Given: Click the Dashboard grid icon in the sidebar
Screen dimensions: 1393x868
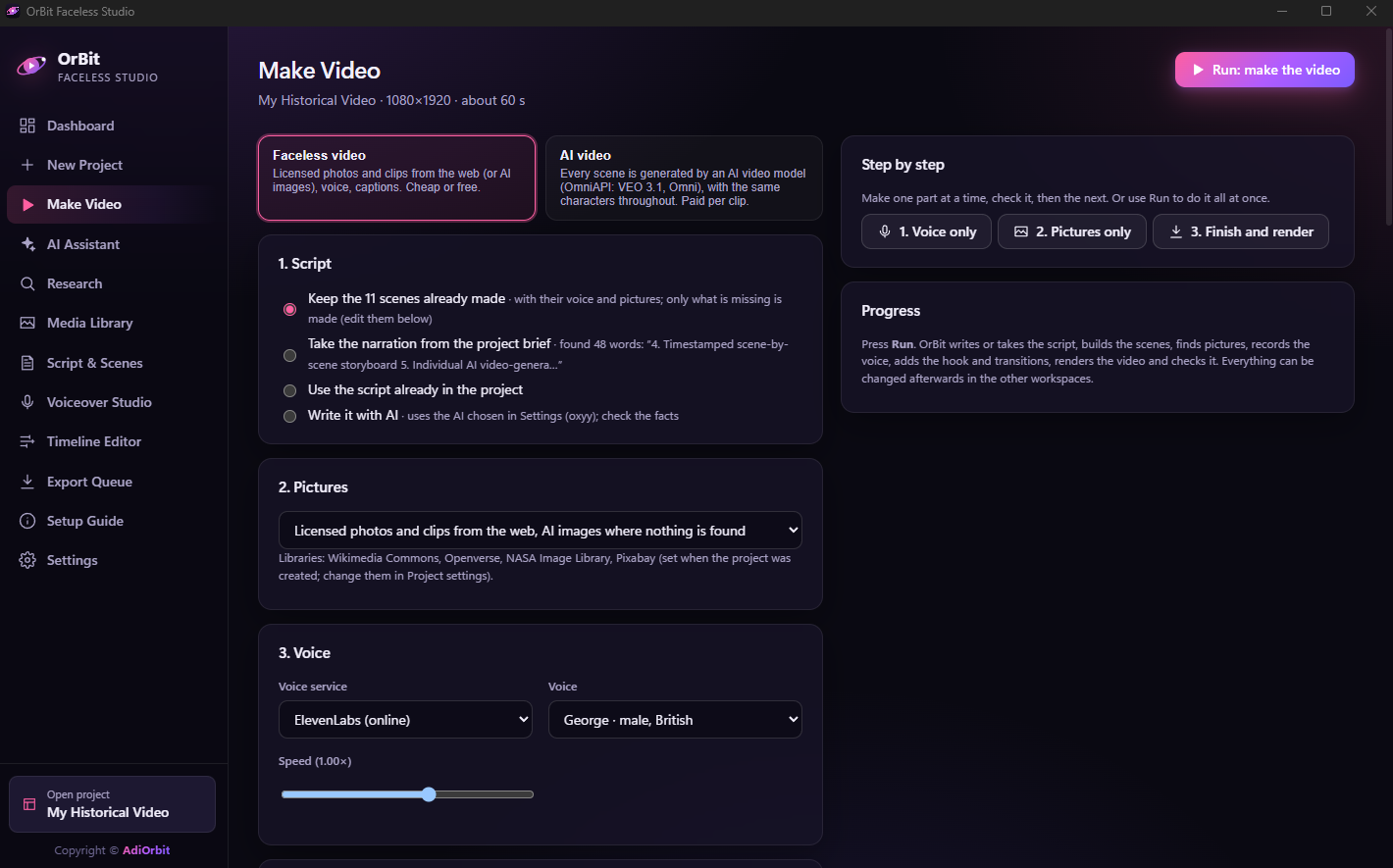Looking at the screenshot, I should click(27, 126).
